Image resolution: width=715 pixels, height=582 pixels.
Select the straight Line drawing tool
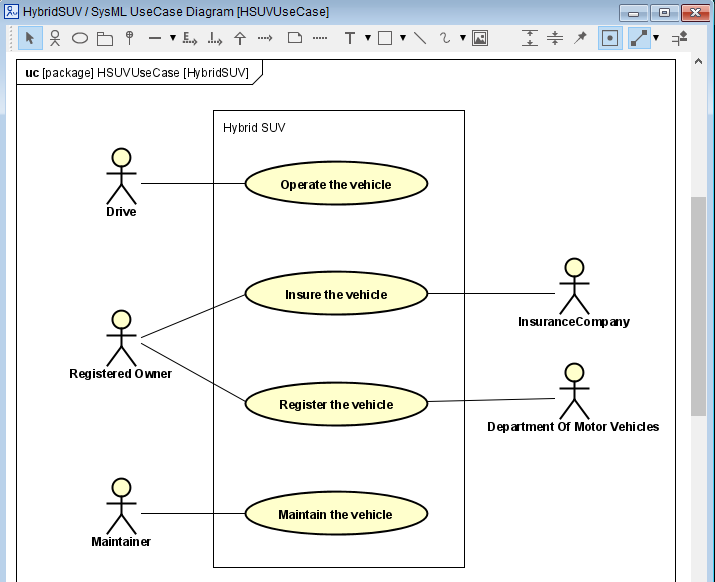coord(420,38)
